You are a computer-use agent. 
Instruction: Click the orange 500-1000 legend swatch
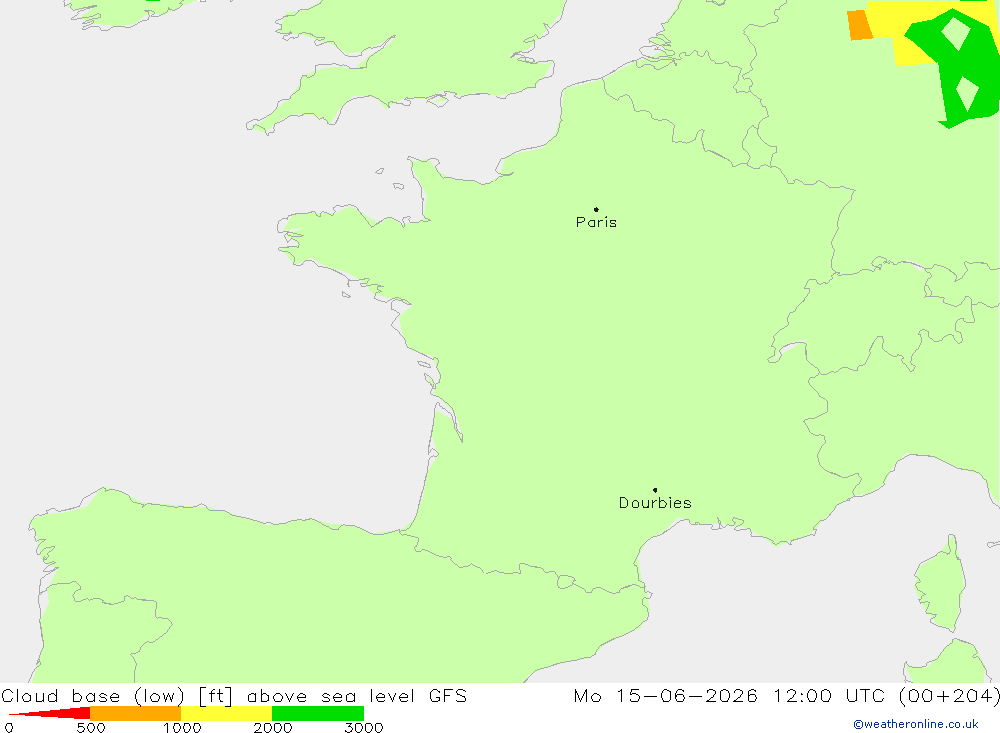point(135,713)
